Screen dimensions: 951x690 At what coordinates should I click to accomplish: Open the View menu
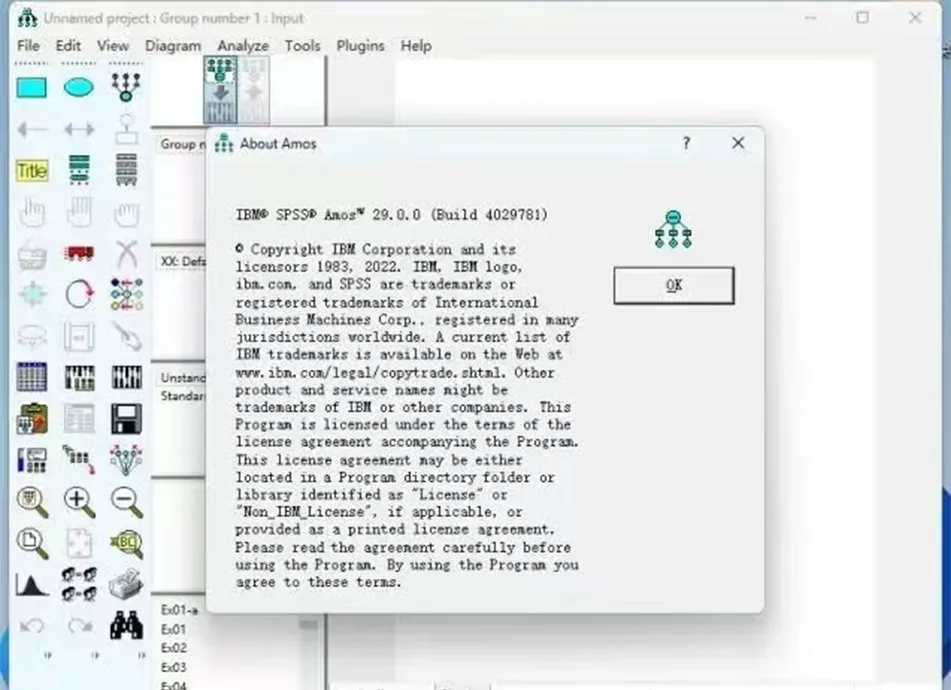pyautogui.click(x=113, y=45)
